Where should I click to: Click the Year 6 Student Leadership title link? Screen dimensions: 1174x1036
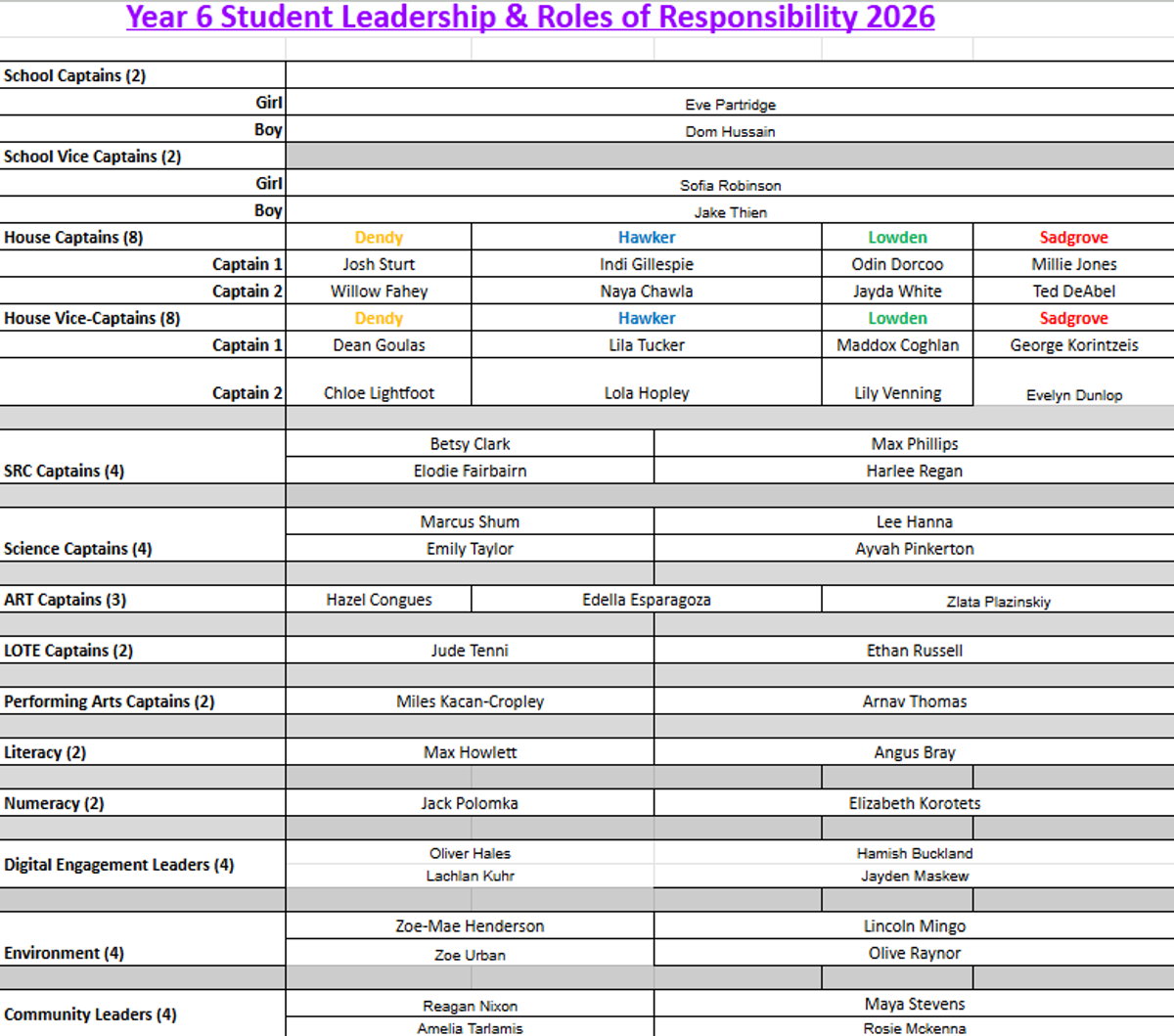pyautogui.click(x=530, y=18)
